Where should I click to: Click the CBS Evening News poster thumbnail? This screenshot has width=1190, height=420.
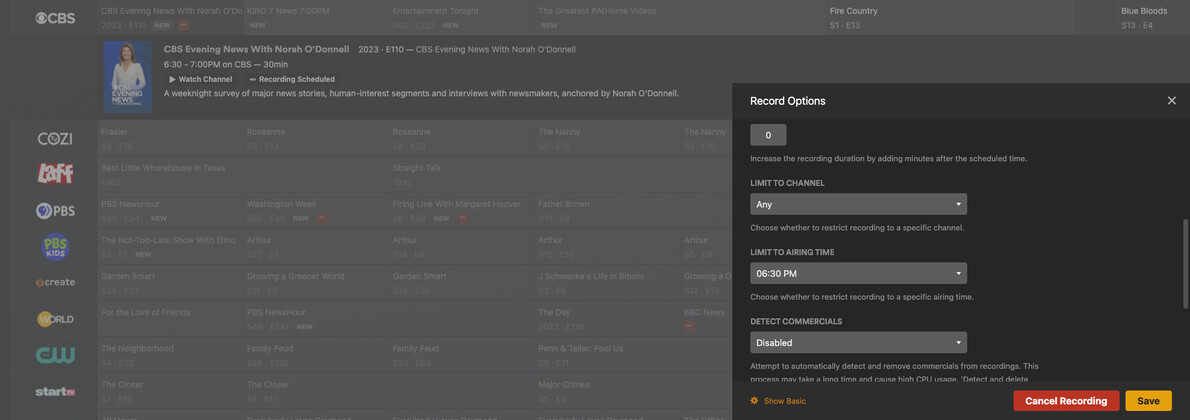pos(127,76)
